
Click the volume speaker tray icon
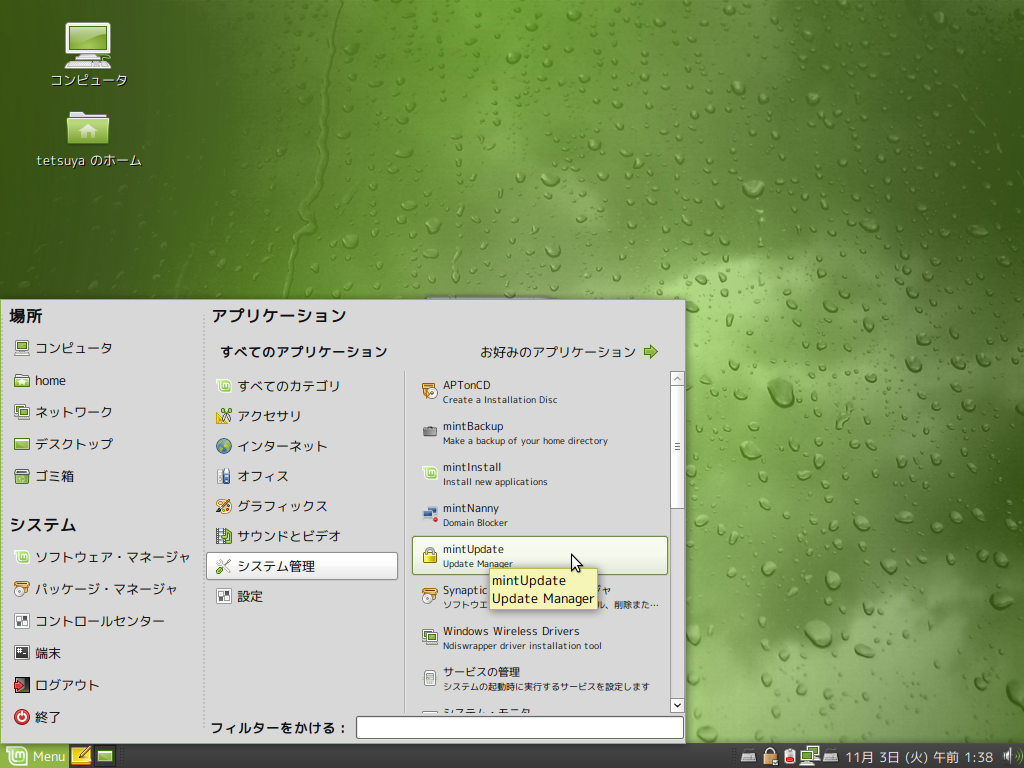(x=1012, y=756)
